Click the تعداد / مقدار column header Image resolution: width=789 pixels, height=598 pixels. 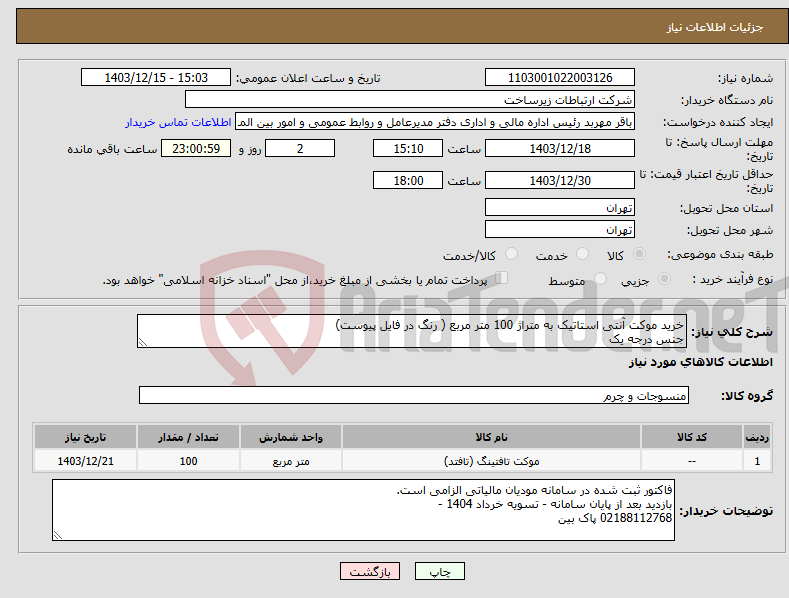tap(188, 437)
